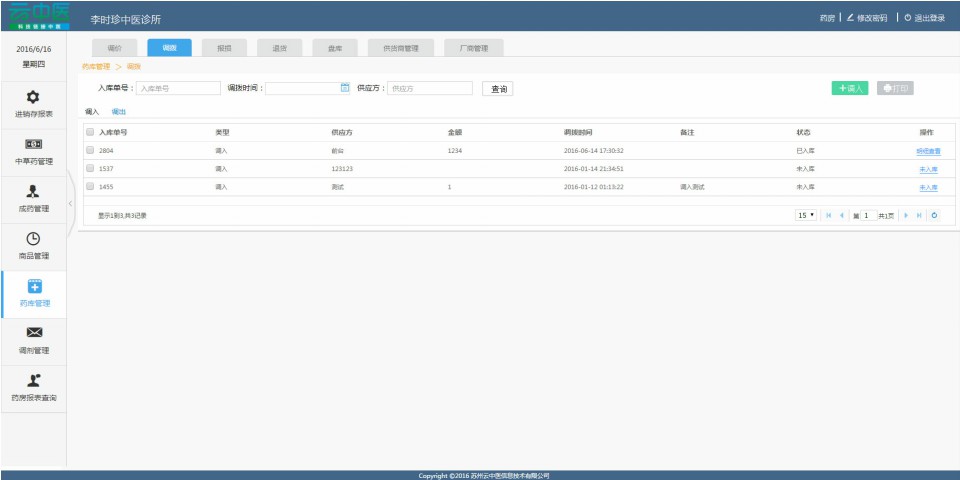Image resolution: width=960 pixels, height=480 pixels.
Task: Open the page size dropdown showing 15
Action: (x=806, y=215)
